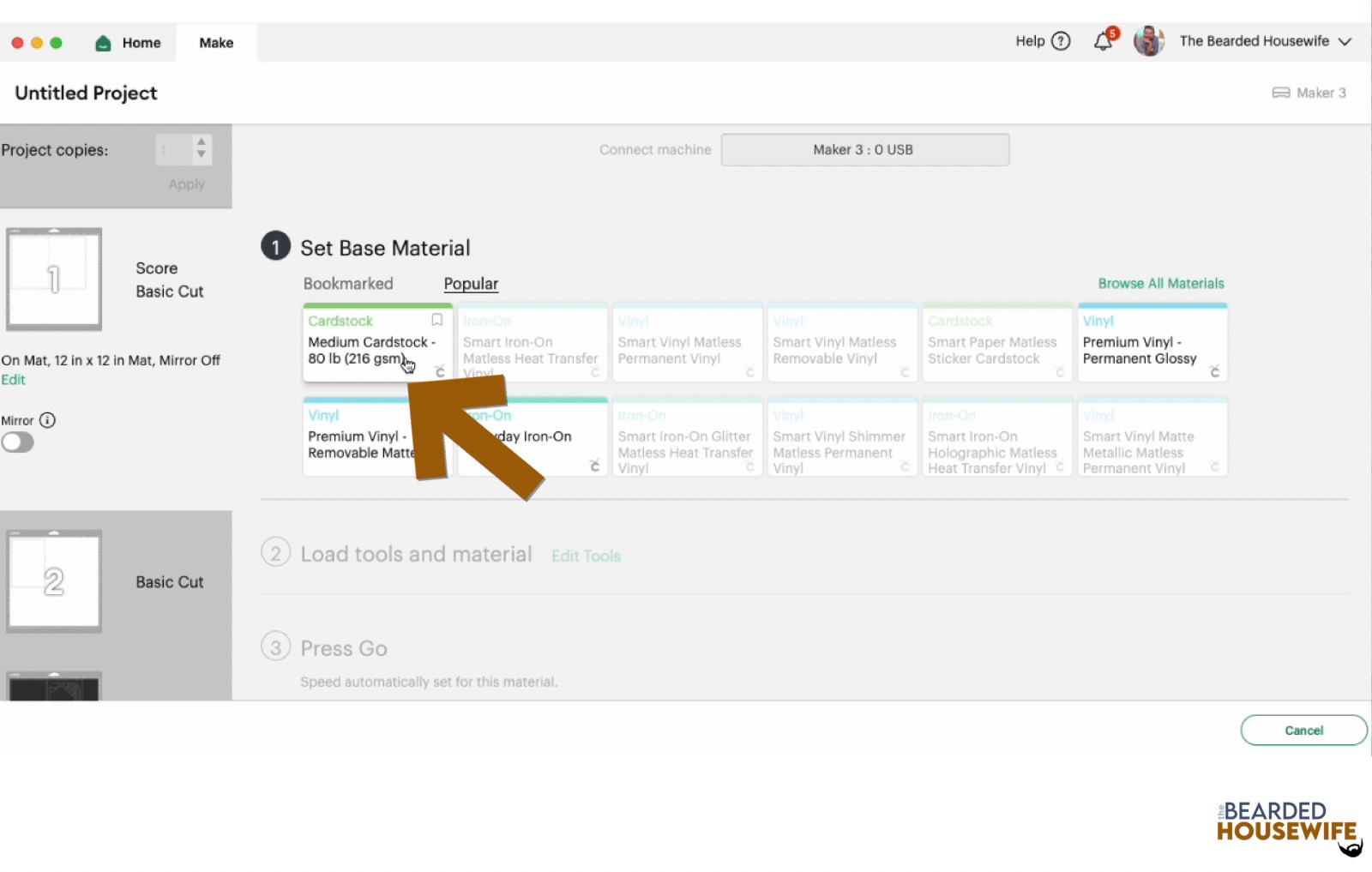The width and height of the screenshot is (1372, 872).
Task: Increase project copies with up arrow
Action: pos(202,141)
